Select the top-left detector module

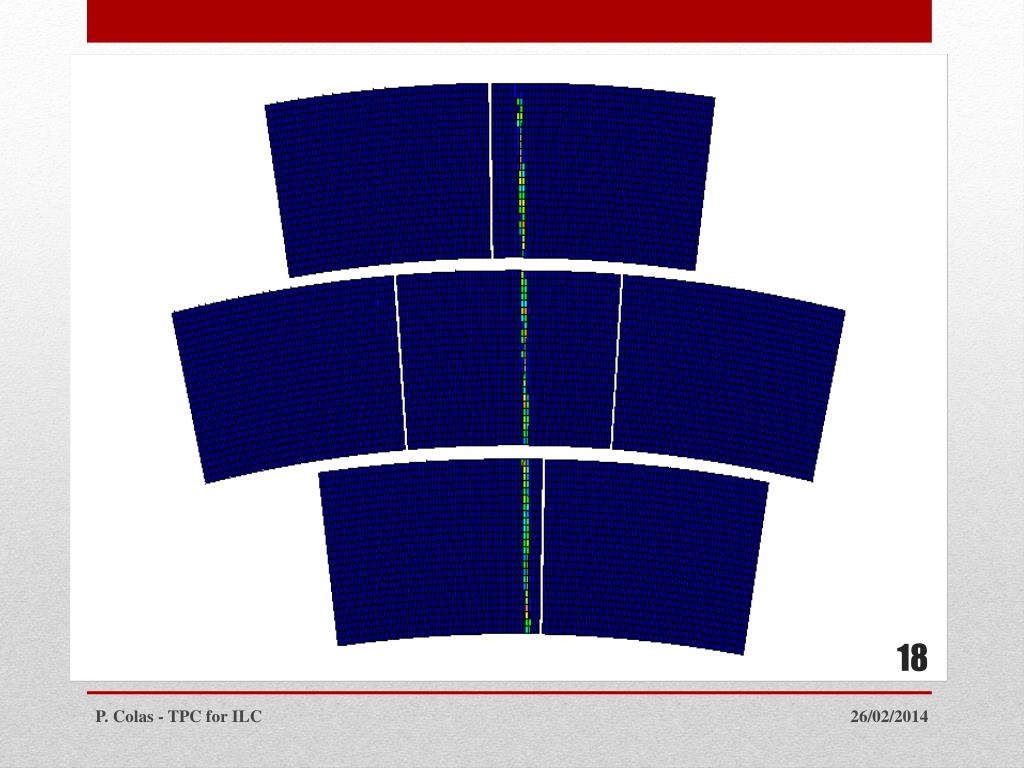tap(379, 180)
